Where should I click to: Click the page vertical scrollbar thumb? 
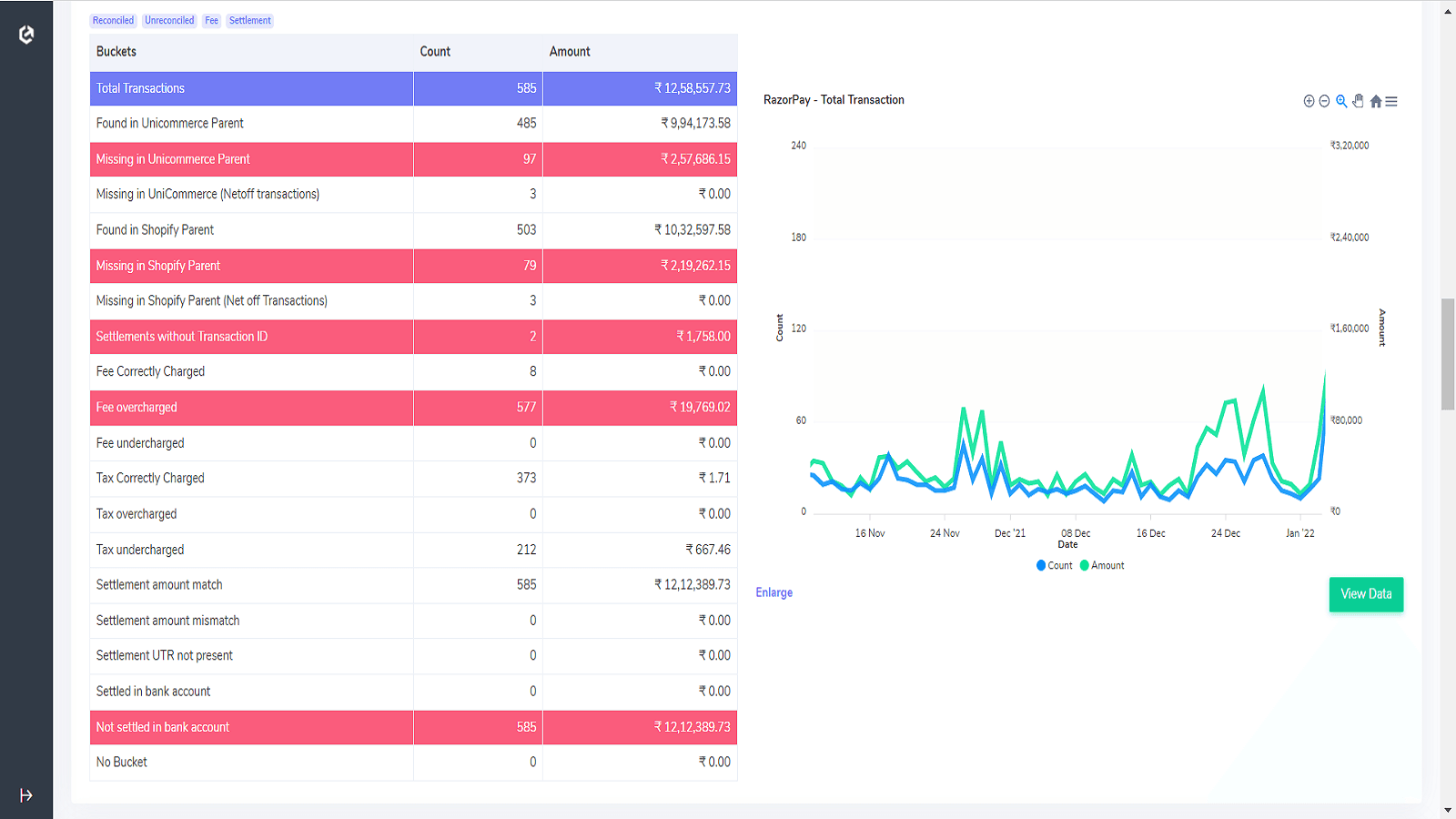[x=1448, y=354]
